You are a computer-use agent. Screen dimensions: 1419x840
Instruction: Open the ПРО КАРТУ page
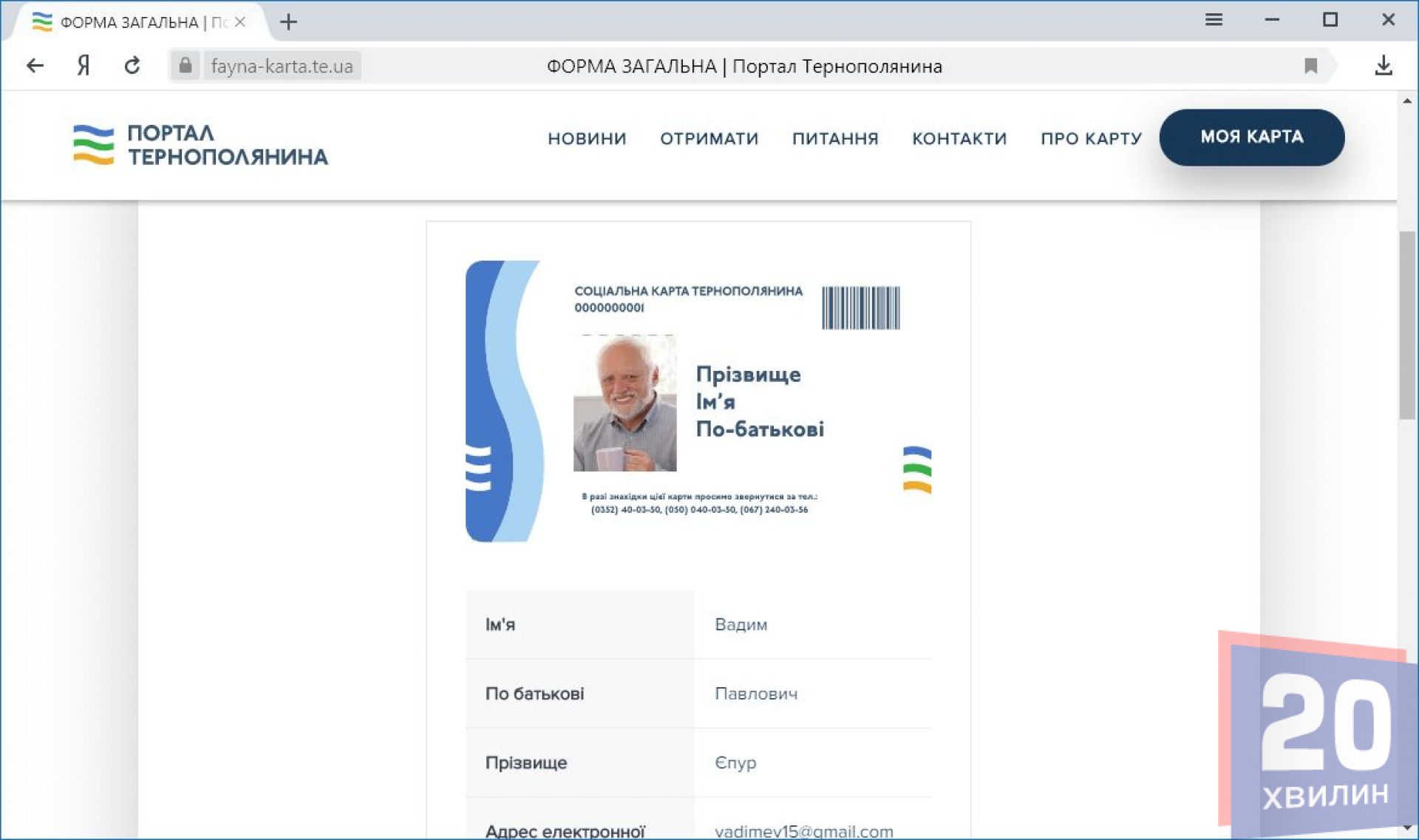(x=1091, y=138)
